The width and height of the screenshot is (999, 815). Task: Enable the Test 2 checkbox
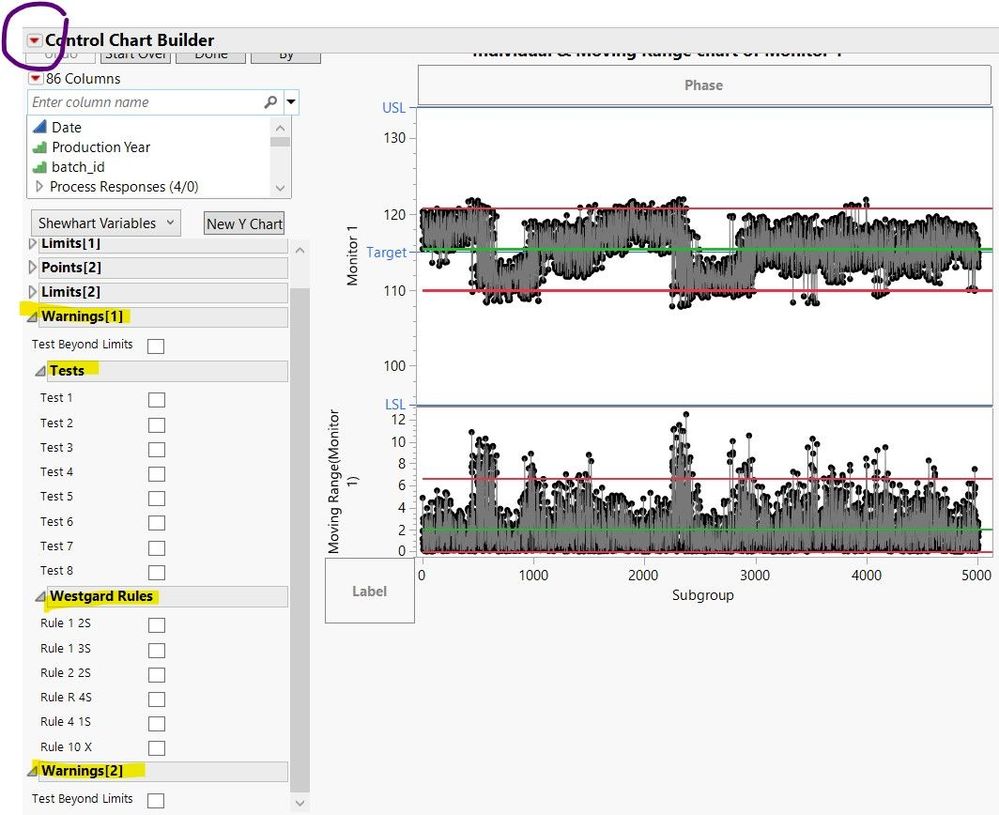point(157,425)
